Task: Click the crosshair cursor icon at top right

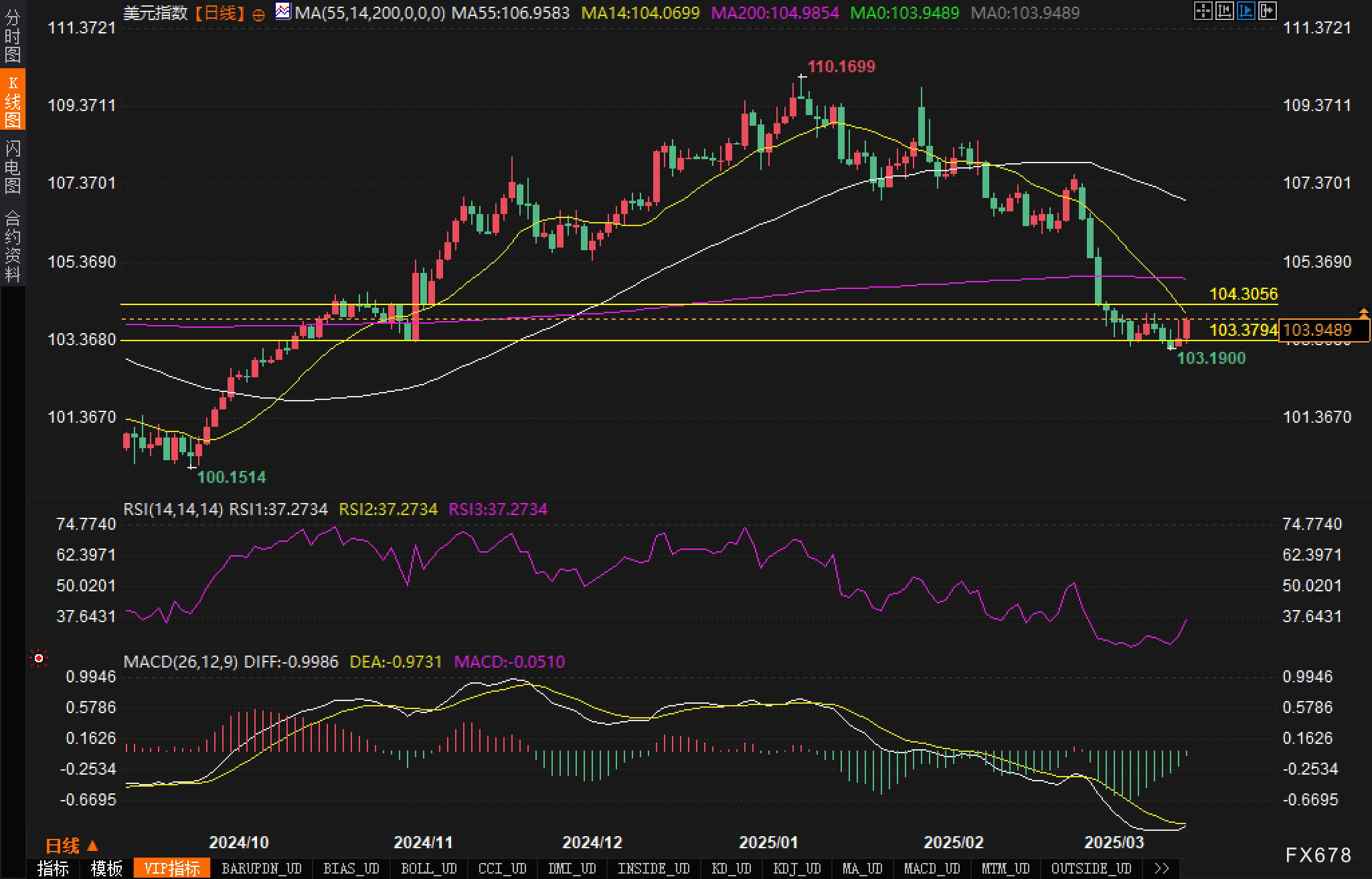Action: coord(1203,11)
